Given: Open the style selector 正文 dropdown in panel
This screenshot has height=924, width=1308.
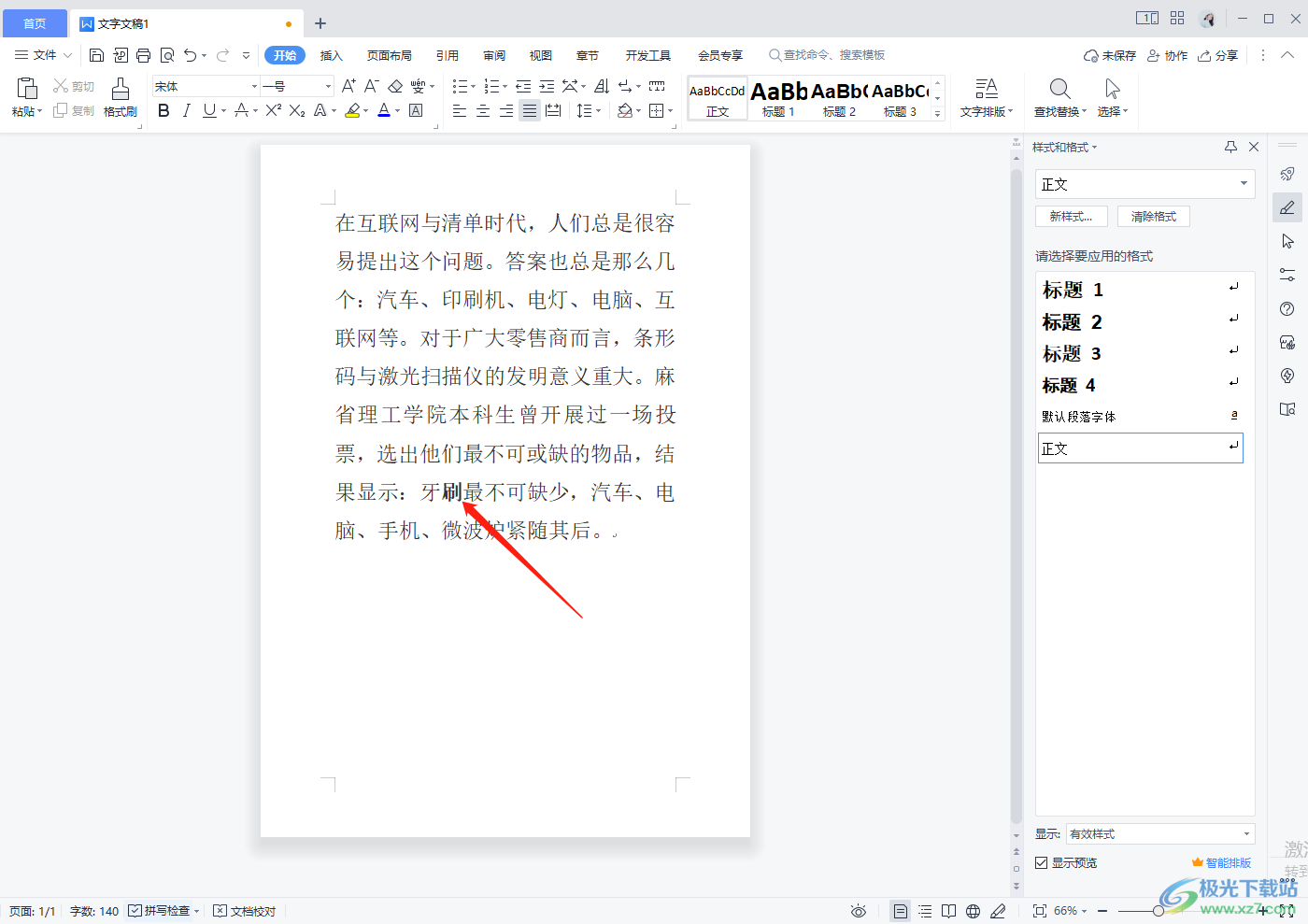Looking at the screenshot, I should click(1244, 184).
